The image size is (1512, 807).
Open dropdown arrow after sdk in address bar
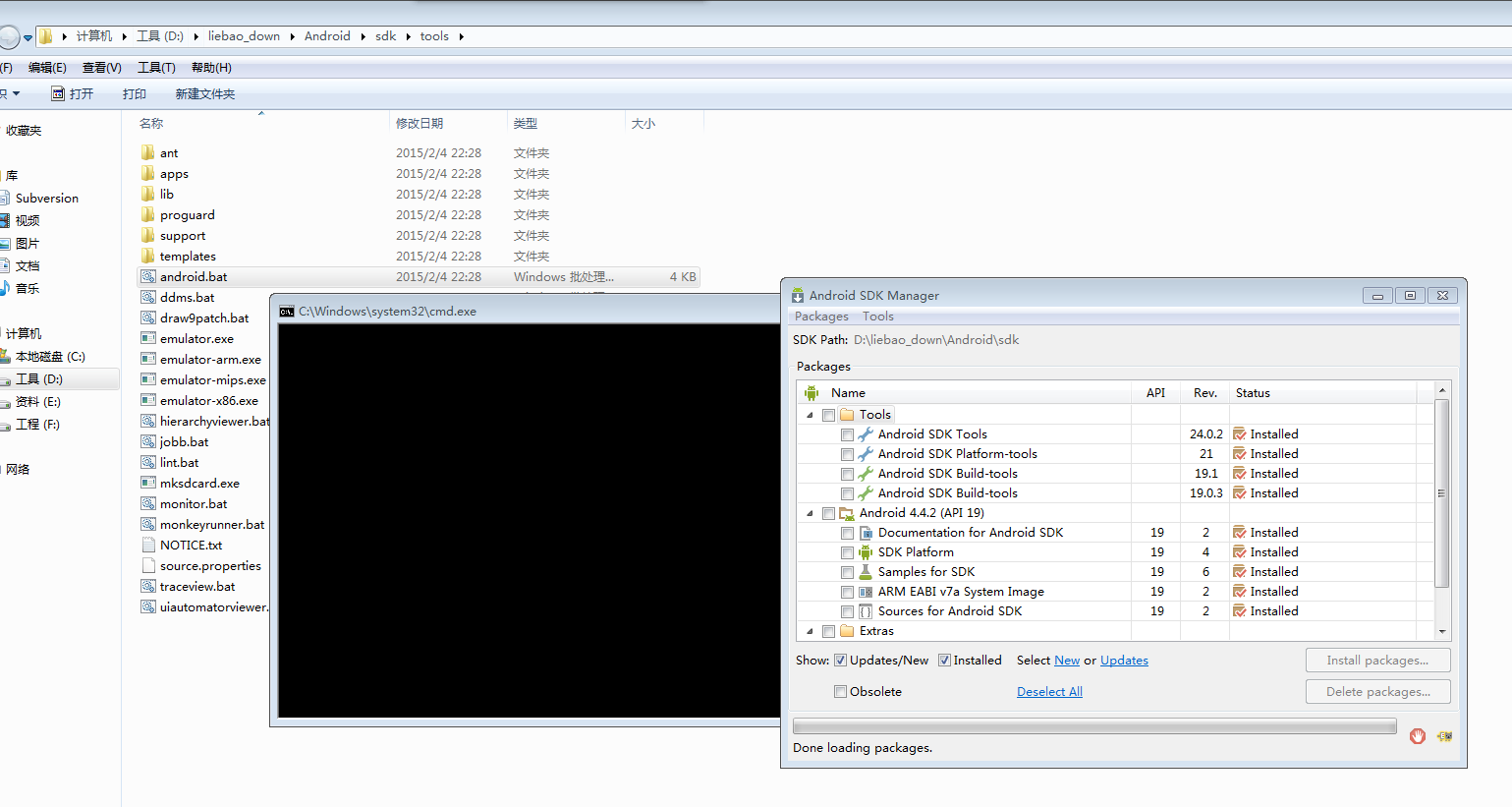[409, 36]
